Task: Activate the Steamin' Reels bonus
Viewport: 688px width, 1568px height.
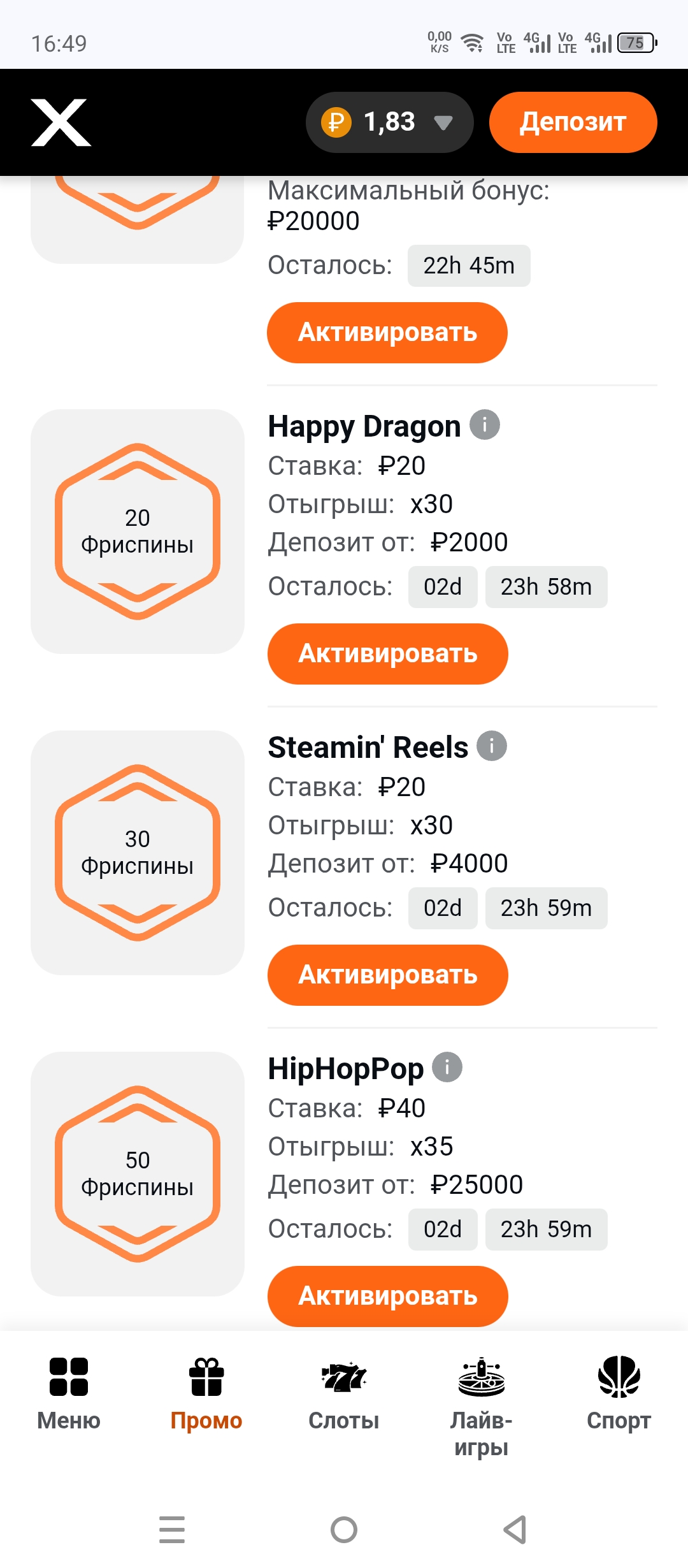Action: point(387,975)
